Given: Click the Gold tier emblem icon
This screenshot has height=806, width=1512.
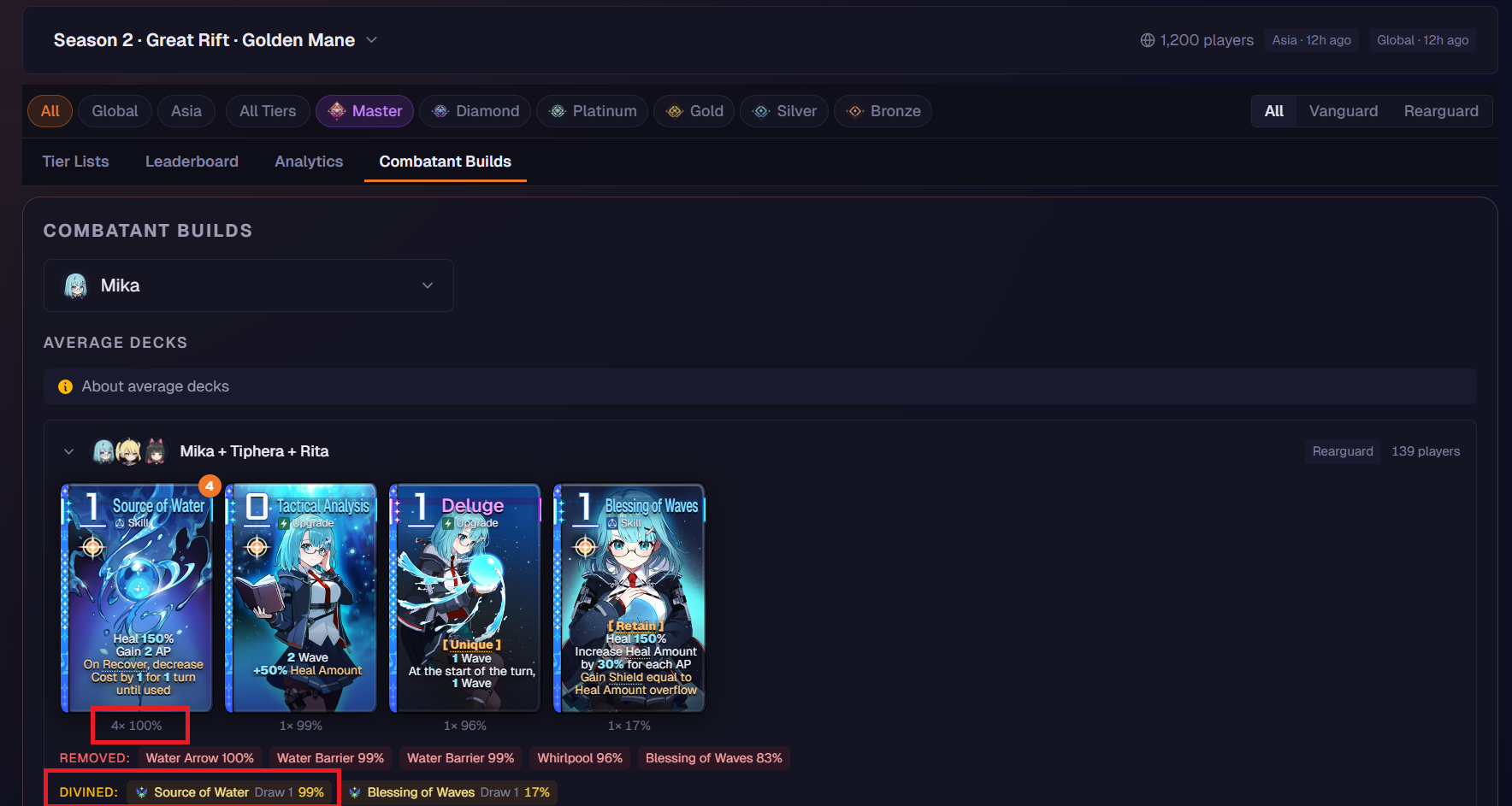Looking at the screenshot, I should pyautogui.click(x=675, y=111).
